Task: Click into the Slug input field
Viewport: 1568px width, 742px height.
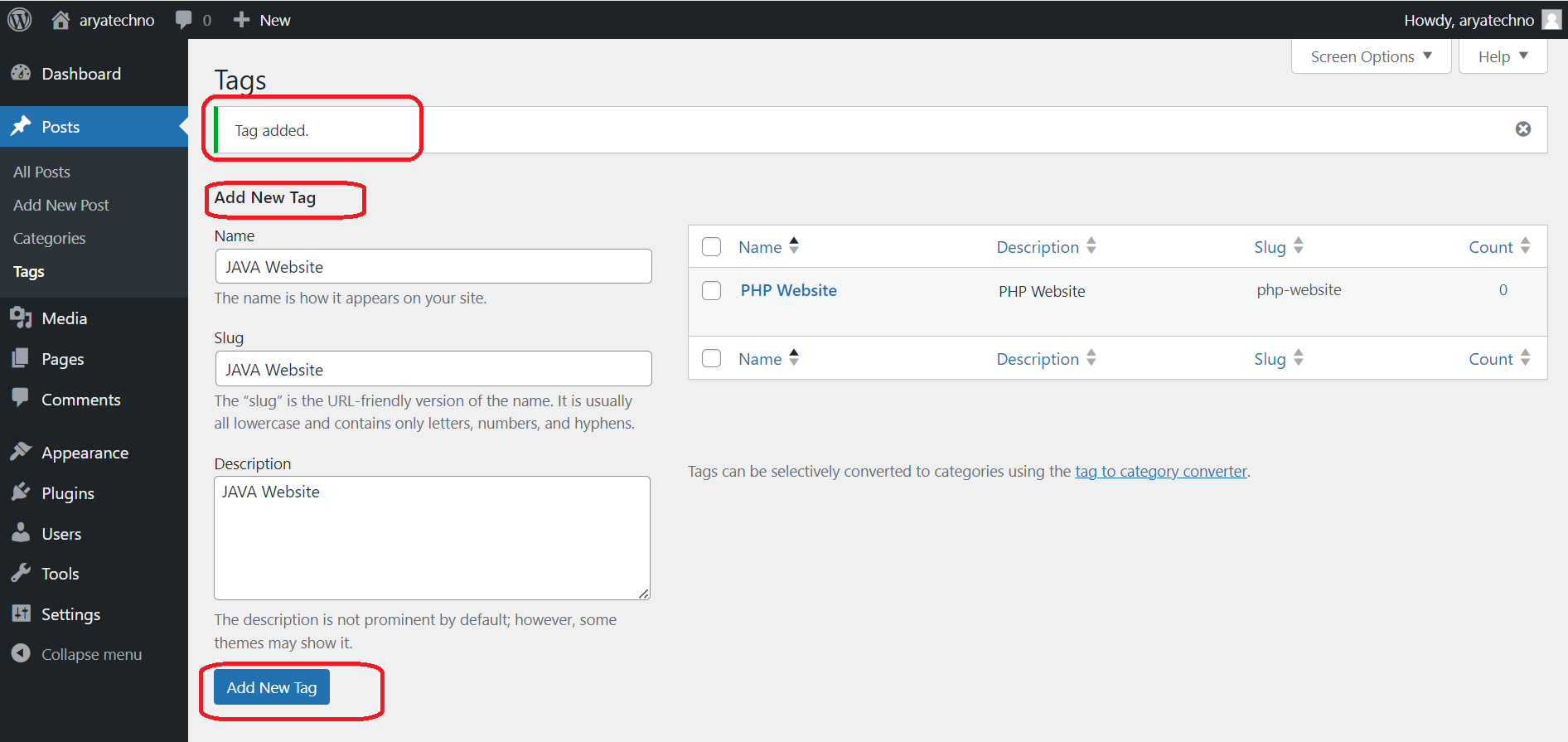Action: (x=433, y=369)
